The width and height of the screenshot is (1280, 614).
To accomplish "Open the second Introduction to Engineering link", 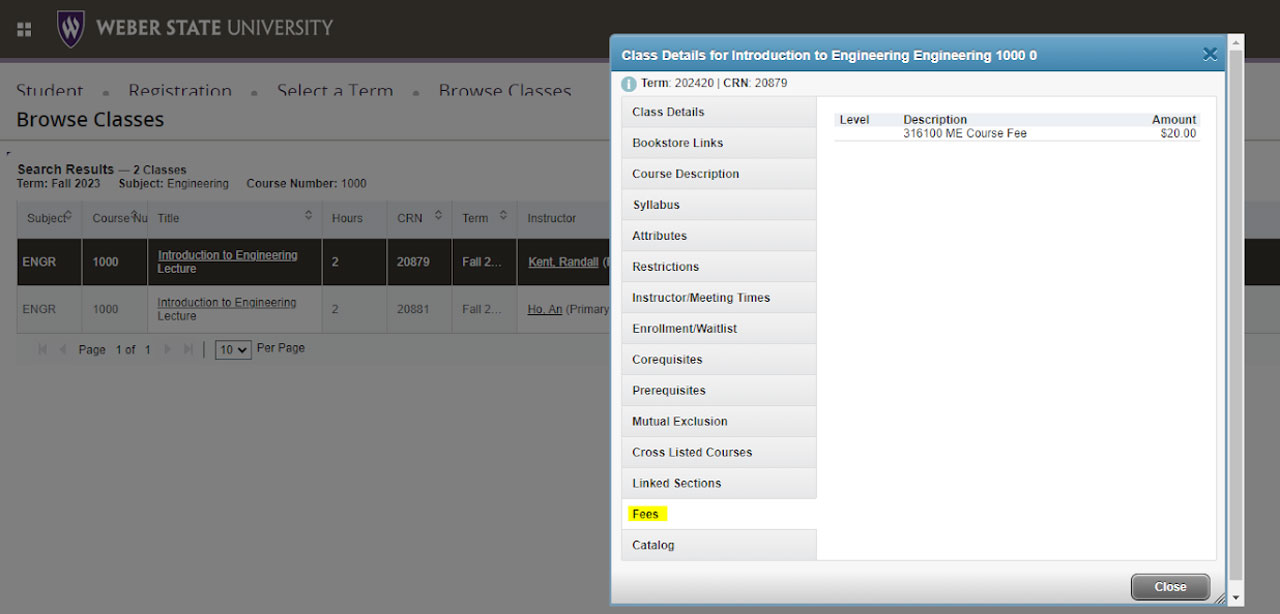I will click(x=227, y=303).
